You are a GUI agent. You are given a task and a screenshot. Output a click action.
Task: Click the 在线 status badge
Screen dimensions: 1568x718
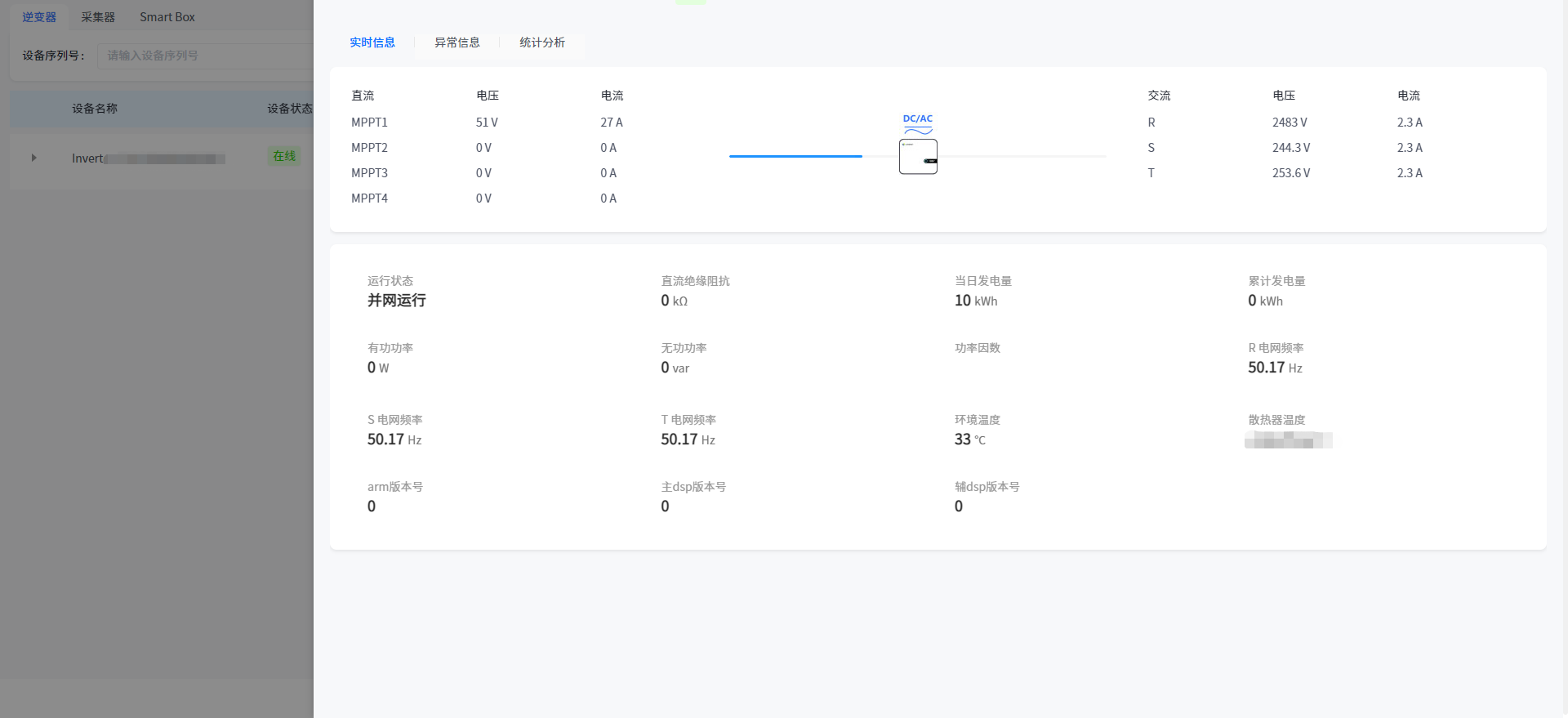pos(284,156)
